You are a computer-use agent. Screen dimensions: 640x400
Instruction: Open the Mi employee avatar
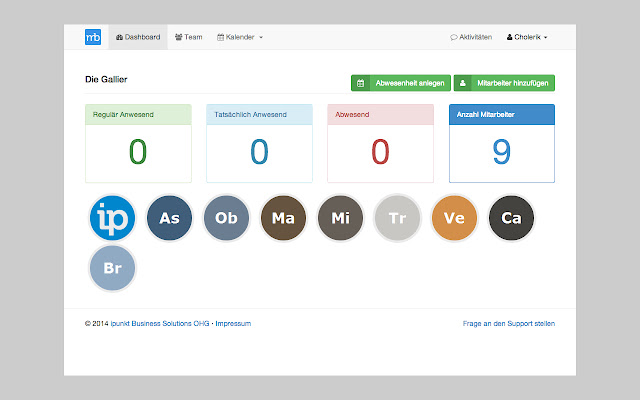click(x=340, y=218)
